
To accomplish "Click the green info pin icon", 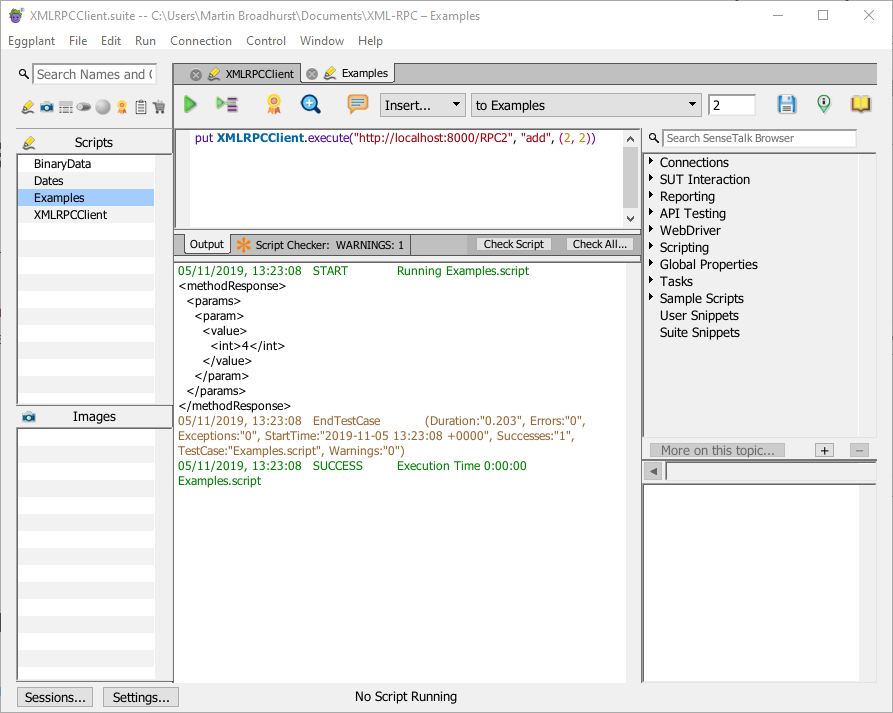I will [x=823, y=105].
